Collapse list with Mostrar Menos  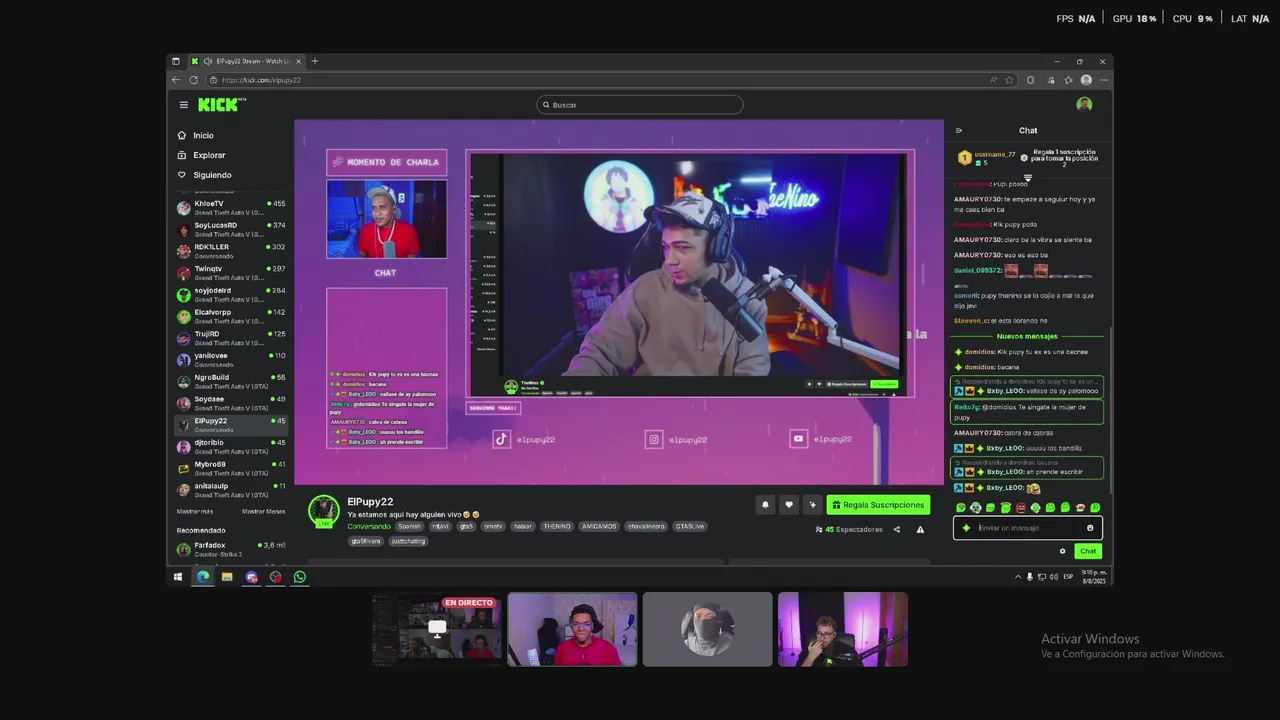point(263,511)
